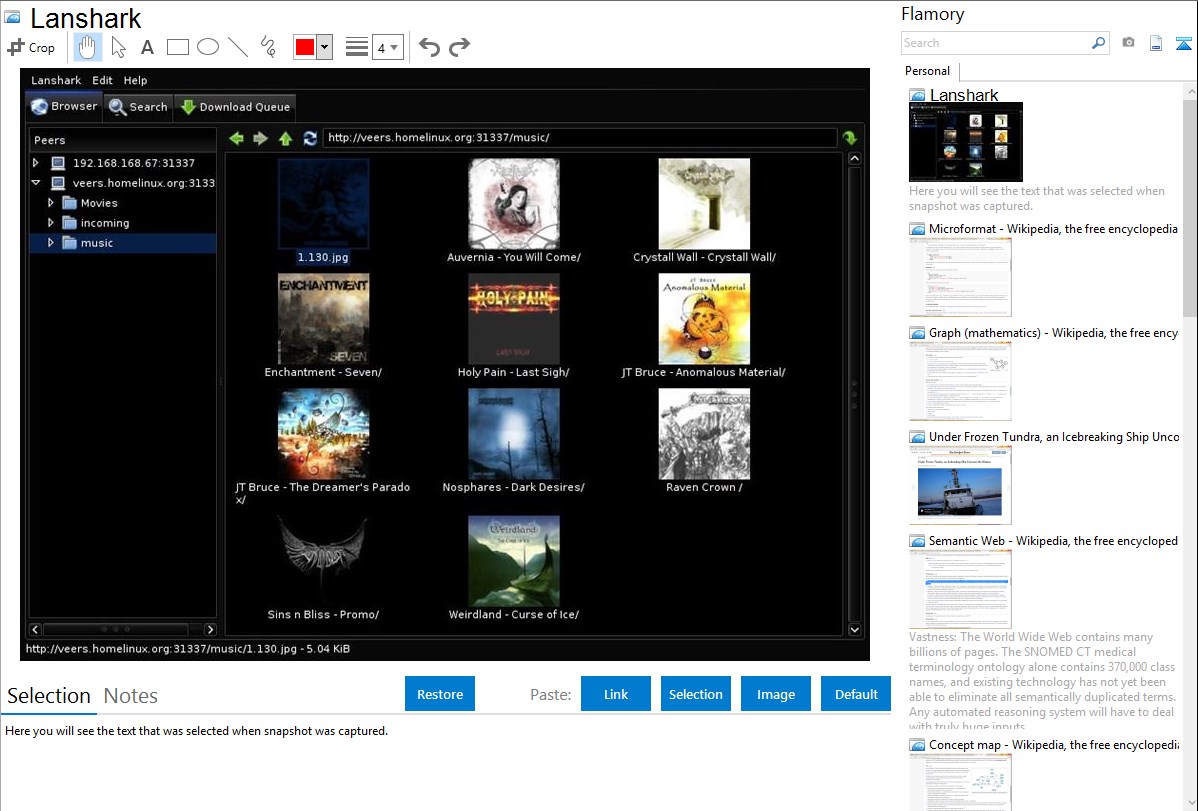Pick the freehand scribble tool

pyautogui.click(x=268, y=47)
